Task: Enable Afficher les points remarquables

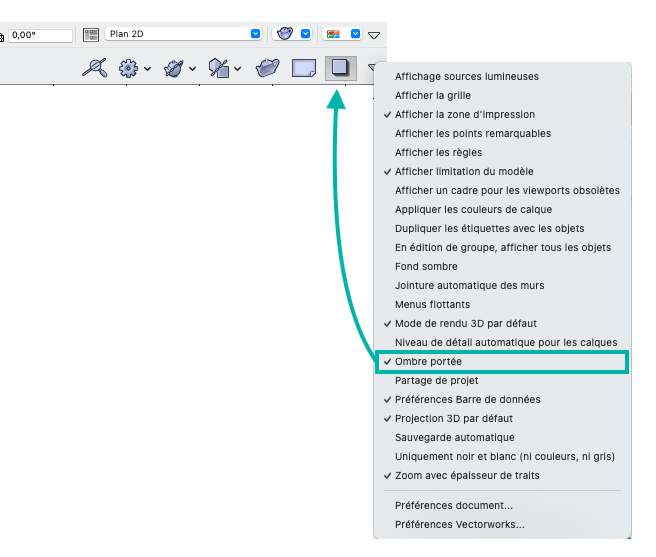Action: (x=502, y=133)
